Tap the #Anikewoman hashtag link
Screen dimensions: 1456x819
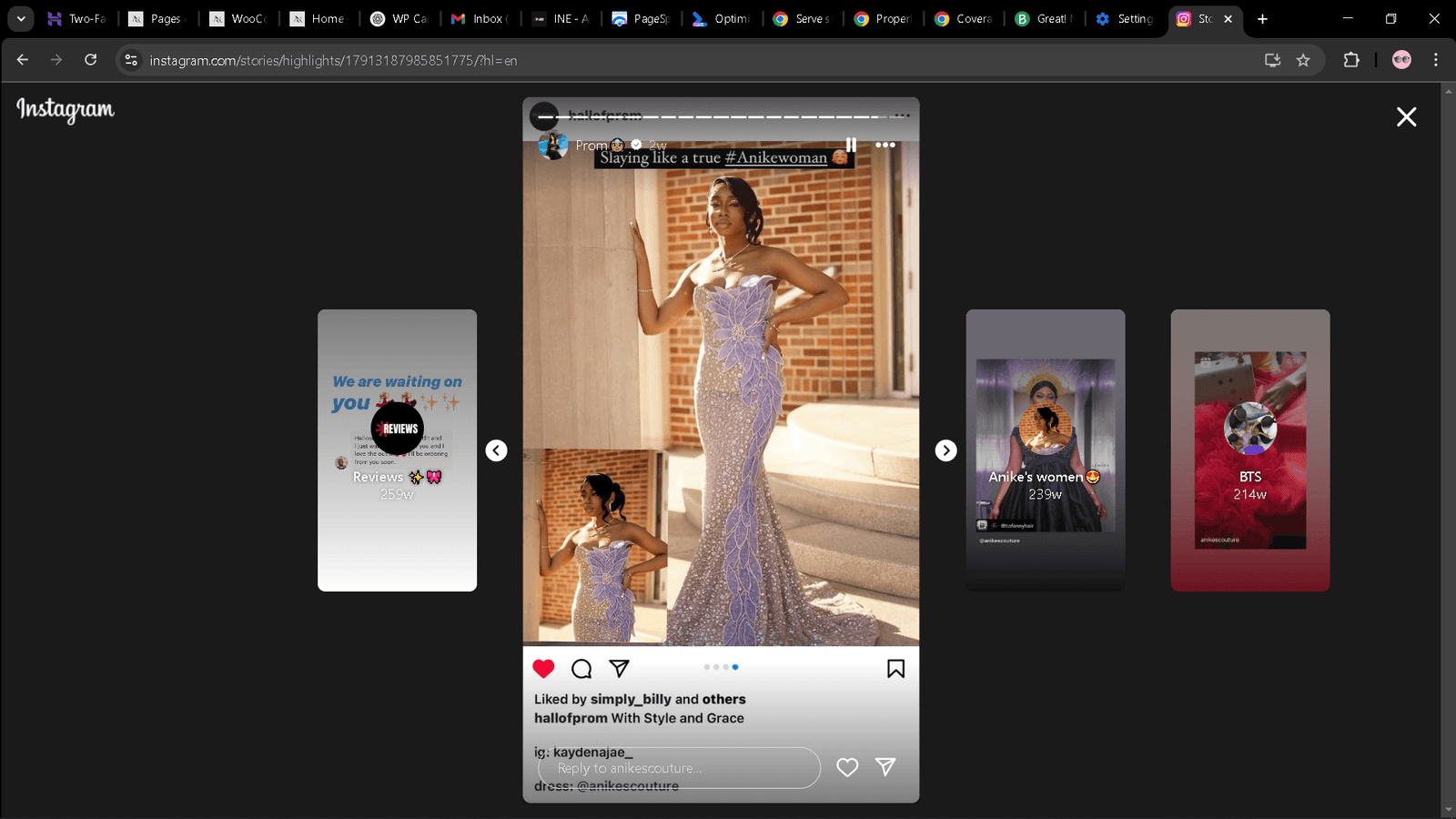pos(775,157)
